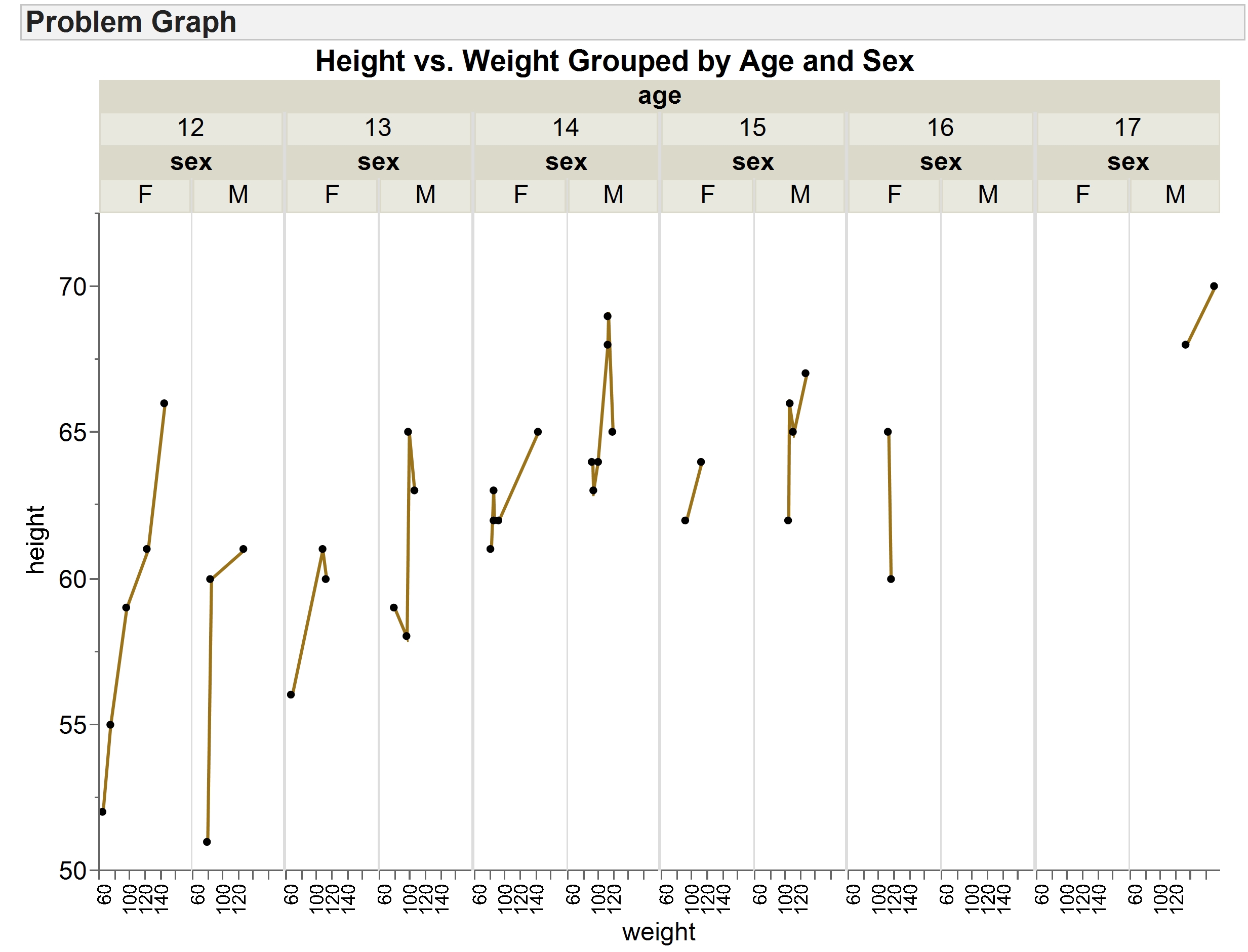Click the F label under age 17
The width and height of the screenshot is (1248, 952).
1083,195
